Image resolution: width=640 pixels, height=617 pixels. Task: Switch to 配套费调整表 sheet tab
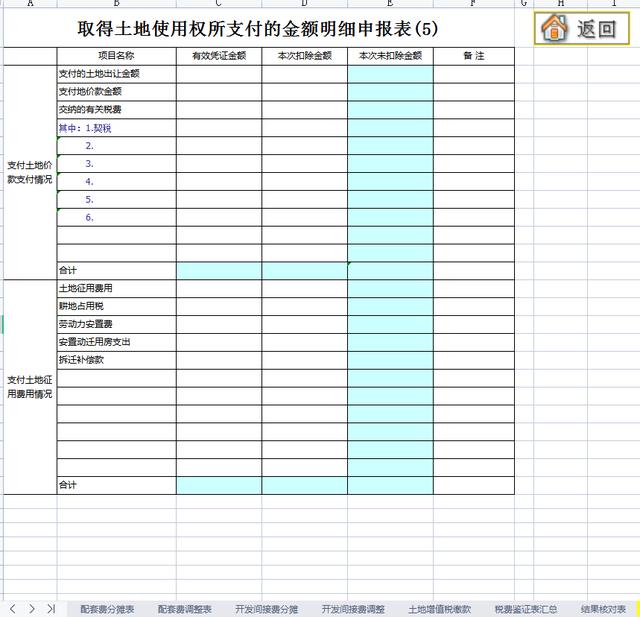184,609
